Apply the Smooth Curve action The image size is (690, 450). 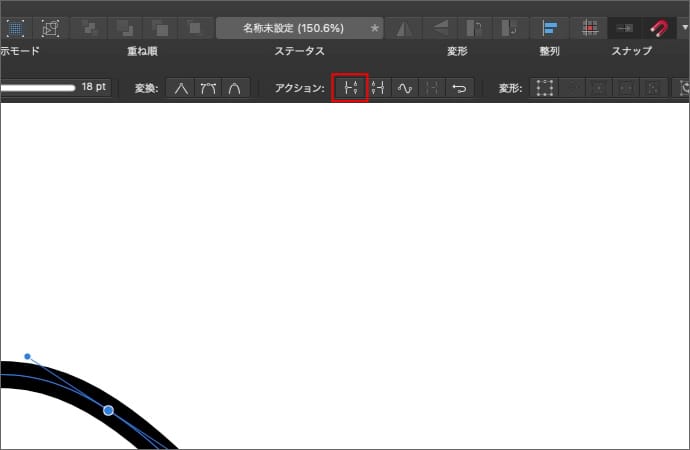point(405,88)
